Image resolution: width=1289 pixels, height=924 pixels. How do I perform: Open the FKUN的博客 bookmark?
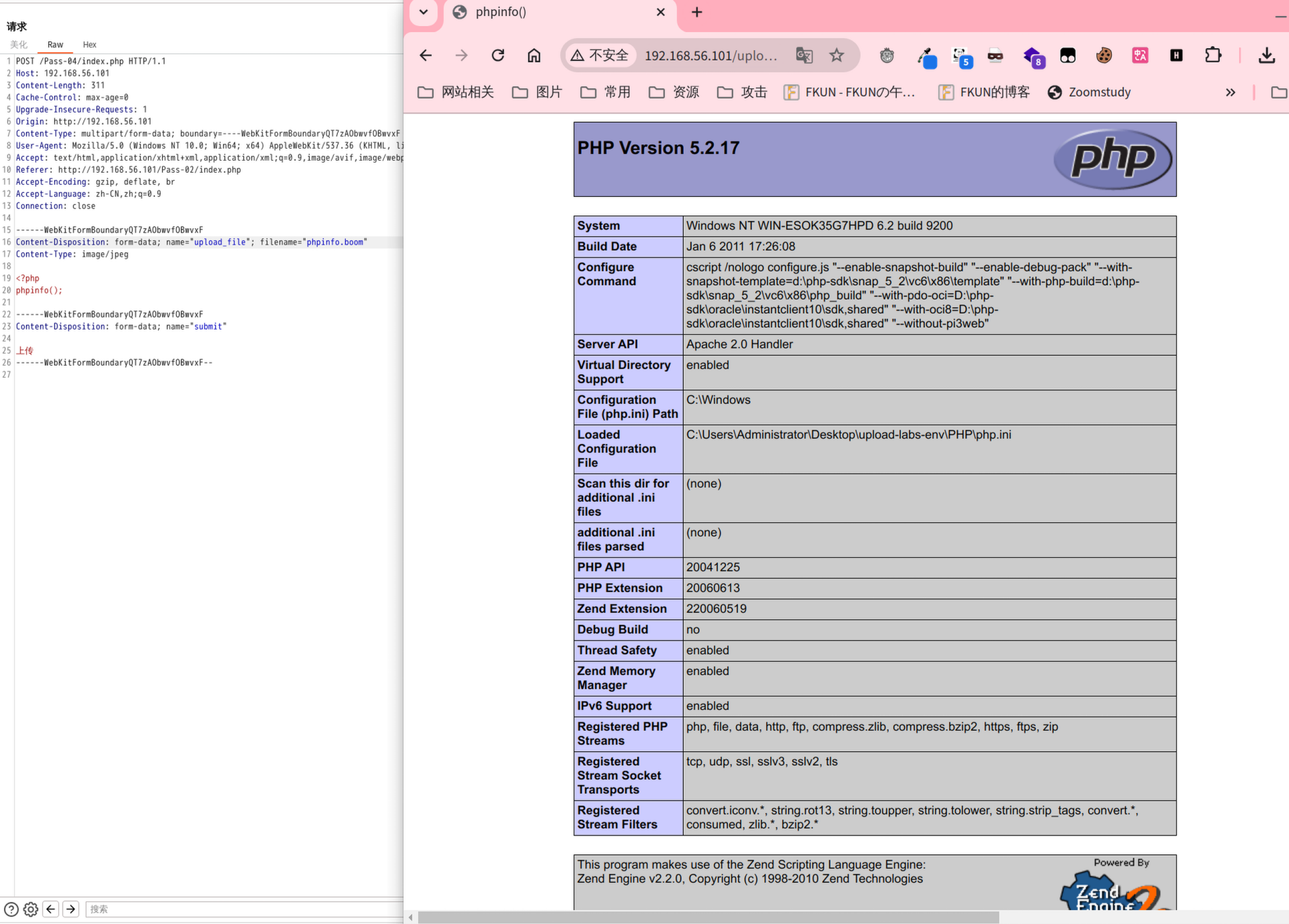tap(984, 92)
